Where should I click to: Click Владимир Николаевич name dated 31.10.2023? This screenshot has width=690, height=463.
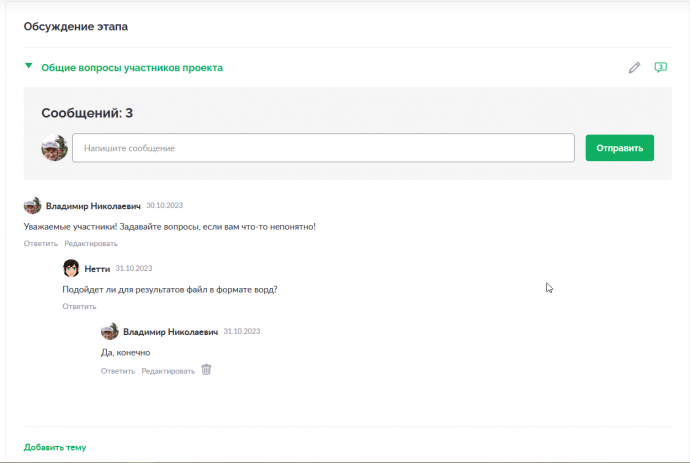click(x=170, y=332)
